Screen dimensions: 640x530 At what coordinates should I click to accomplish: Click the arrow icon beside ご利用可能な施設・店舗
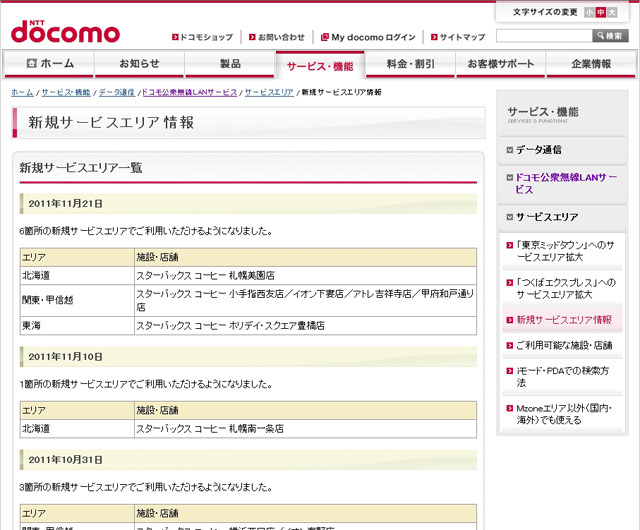[x=509, y=345]
